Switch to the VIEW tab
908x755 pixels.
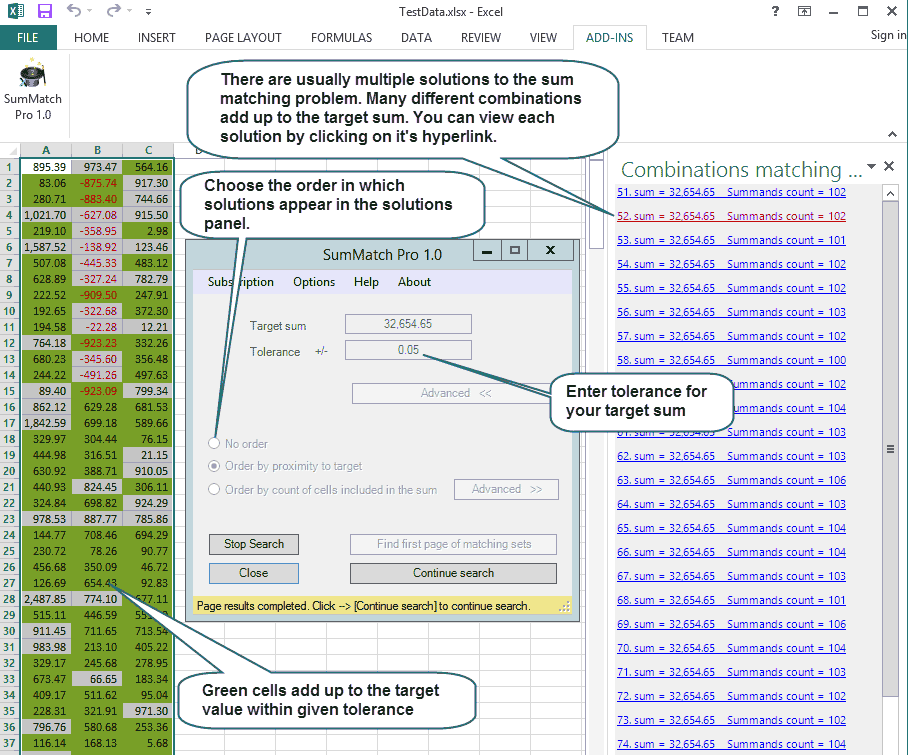[x=543, y=38]
